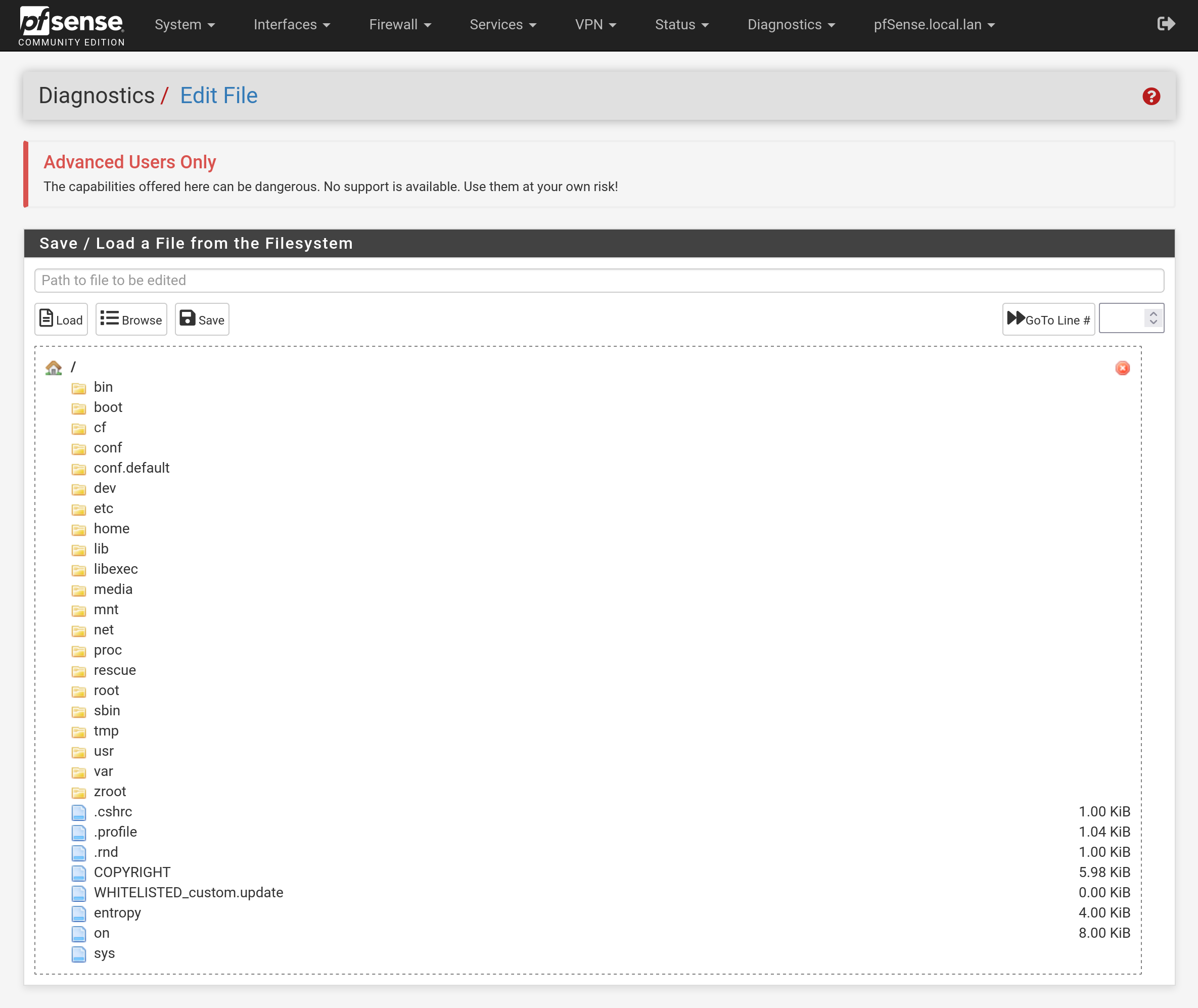Open the boot folder icon
This screenshot has height=1008, width=1198.
click(x=79, y=408)
